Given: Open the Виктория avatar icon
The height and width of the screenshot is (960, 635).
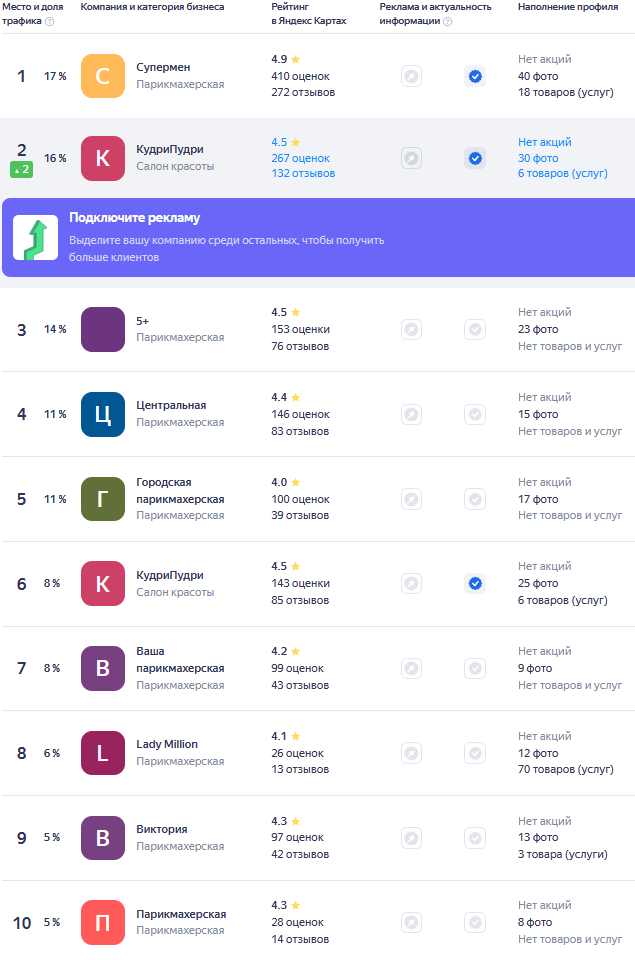Looking at the screenshot, I should [103, 838].
